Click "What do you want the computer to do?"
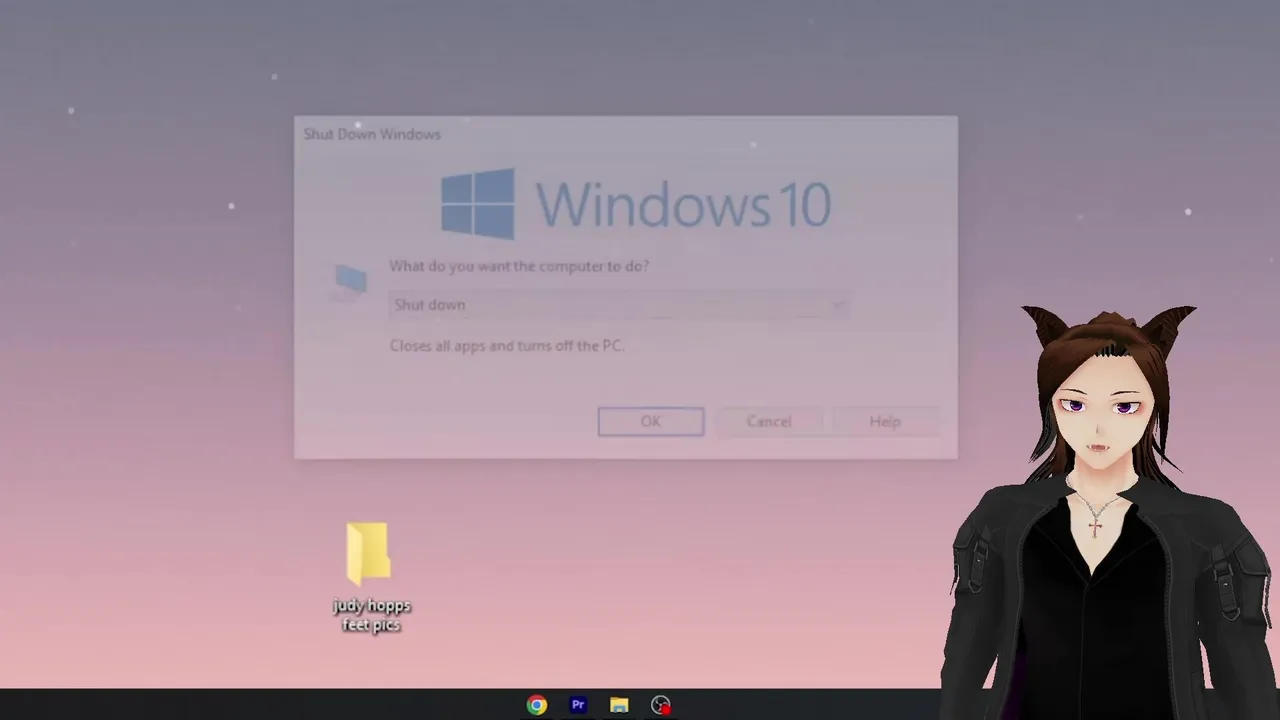The height and width of the screenshot is (720, 1280). [519, 266]
